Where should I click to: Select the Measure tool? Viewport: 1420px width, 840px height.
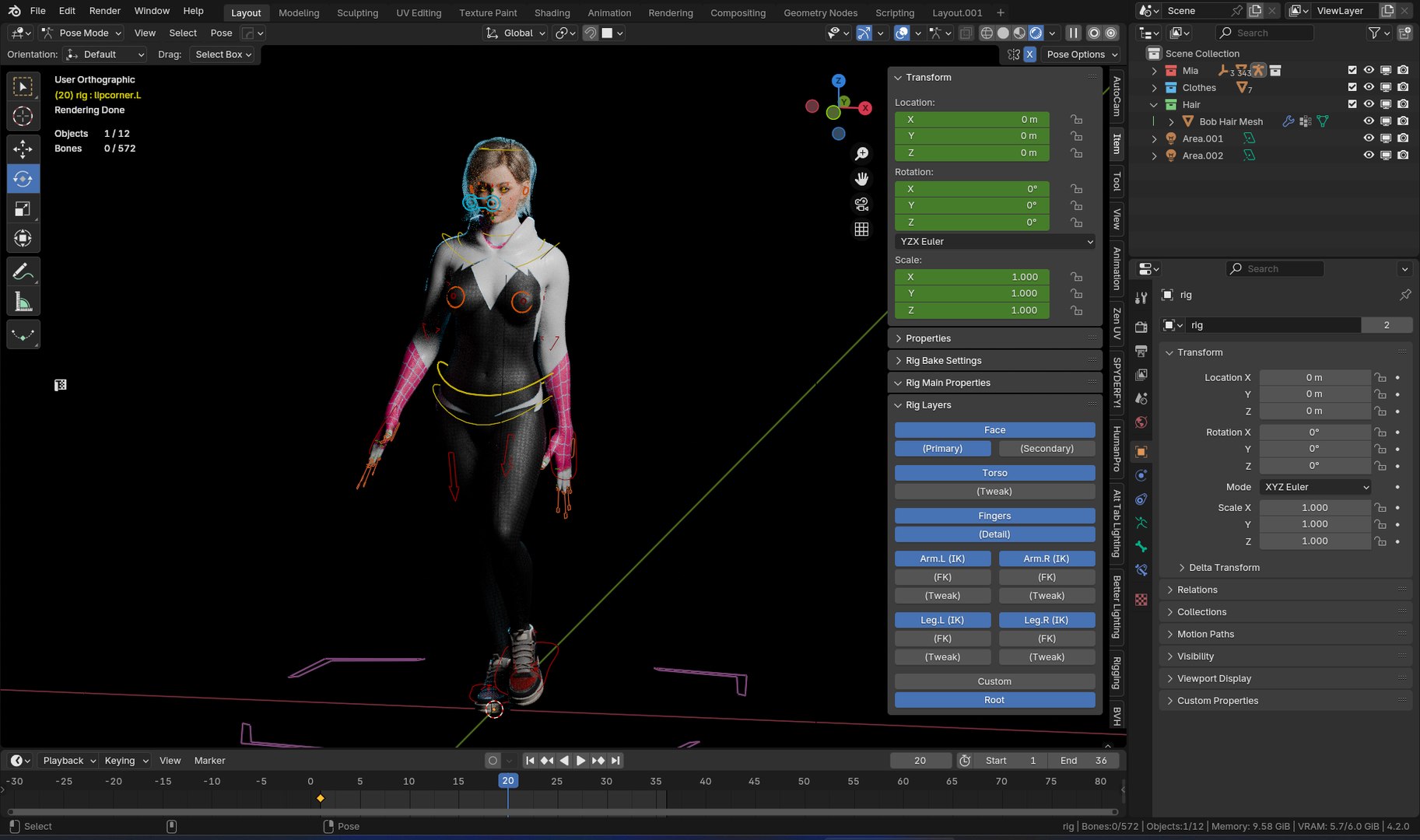(x=23, y=302)
